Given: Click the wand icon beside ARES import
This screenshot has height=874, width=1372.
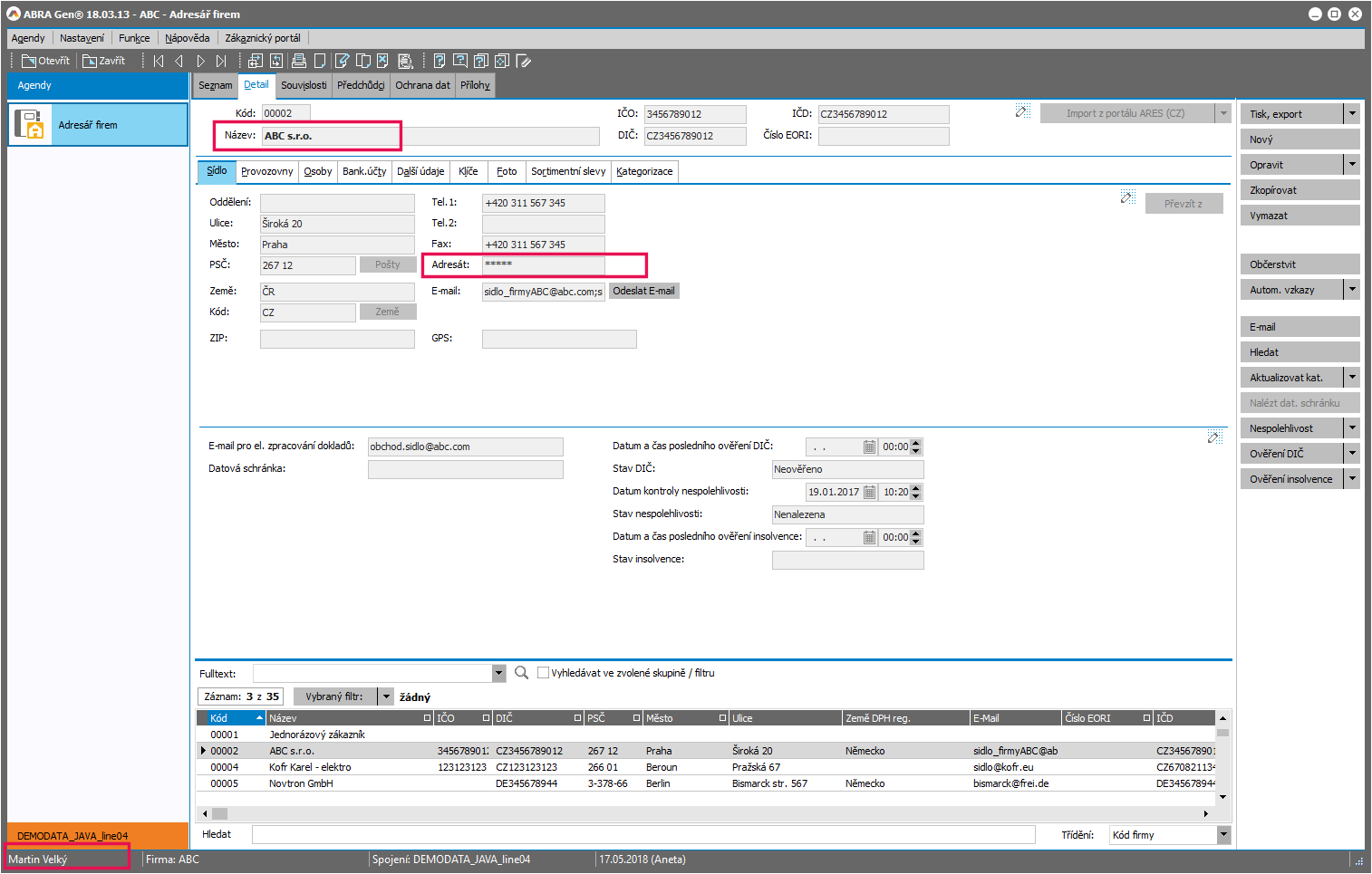Looking at the screenshot, I should tap(1022, 111).
